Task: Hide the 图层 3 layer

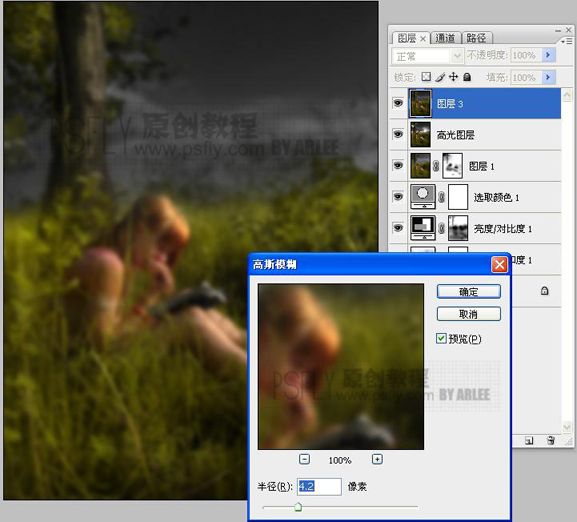Action: [398, 103]
